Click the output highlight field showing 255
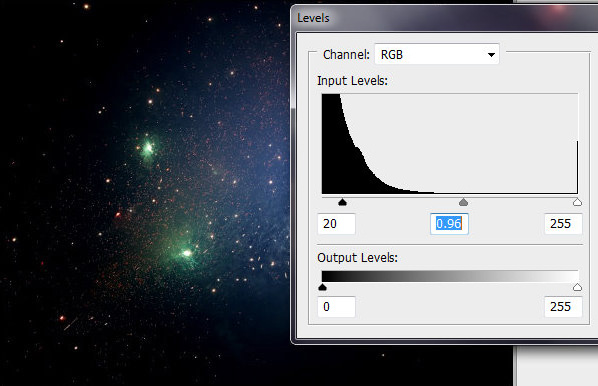Viewport: 598px width, 386px height. (563, 307)
